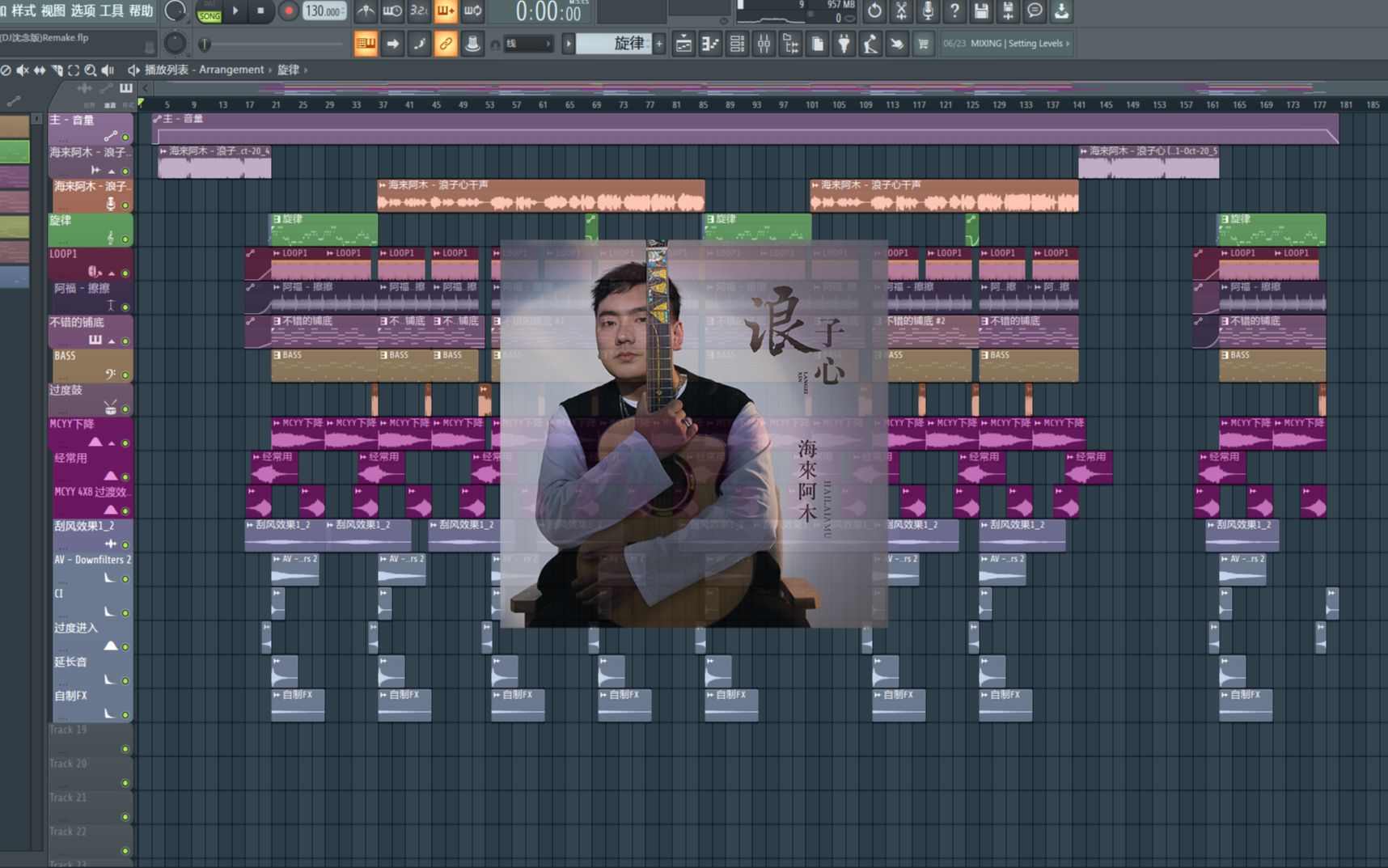Open the 工具 menu
The height and width of the screenshot is (868, 1388).
[112, 11]
